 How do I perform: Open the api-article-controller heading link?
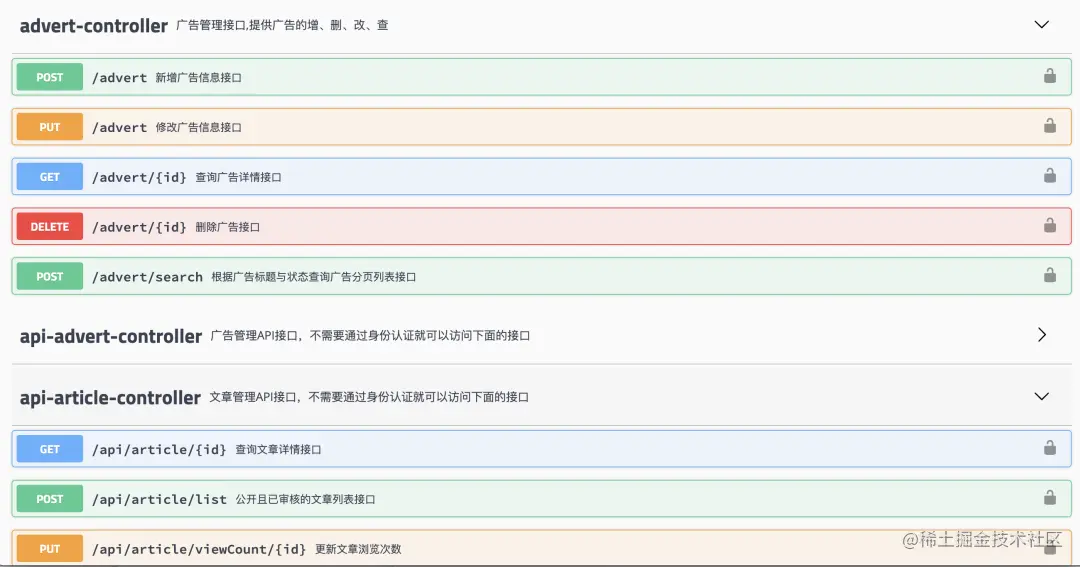110,398
